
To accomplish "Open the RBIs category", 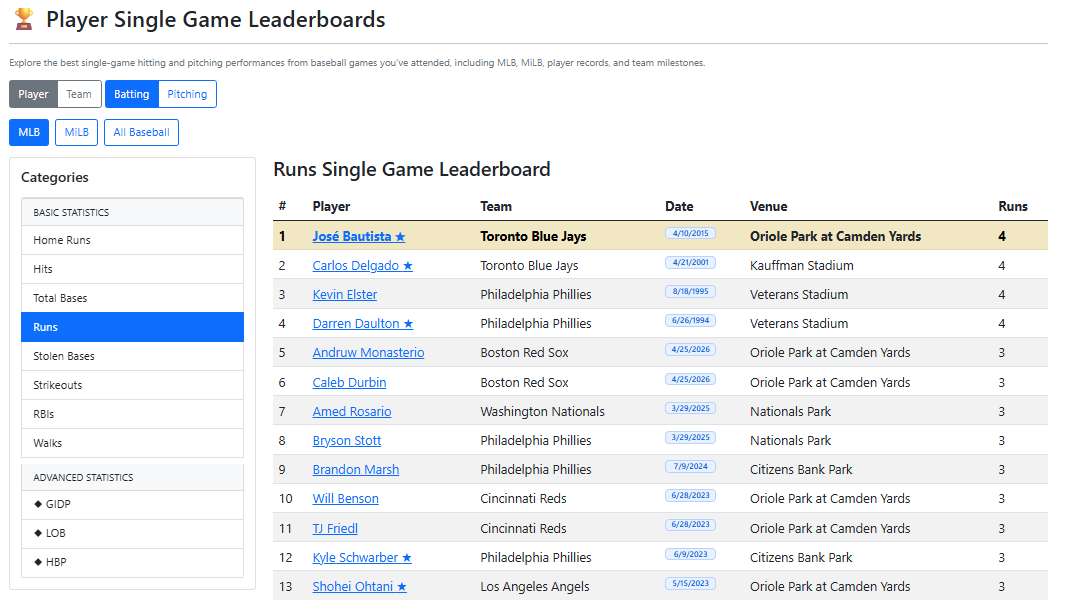I will point(133,414).
